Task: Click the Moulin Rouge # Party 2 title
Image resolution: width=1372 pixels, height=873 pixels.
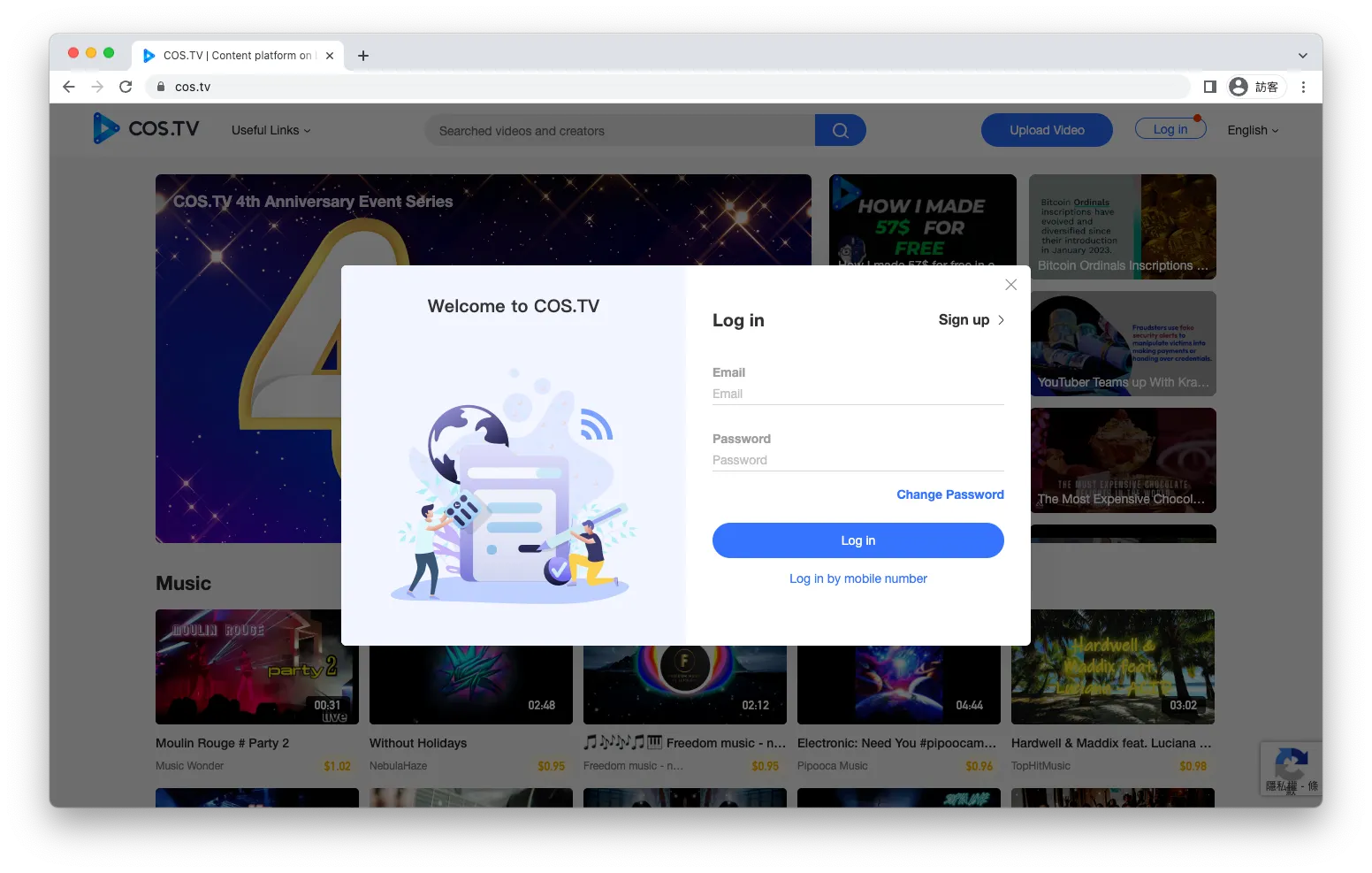Action: (222, 743)
